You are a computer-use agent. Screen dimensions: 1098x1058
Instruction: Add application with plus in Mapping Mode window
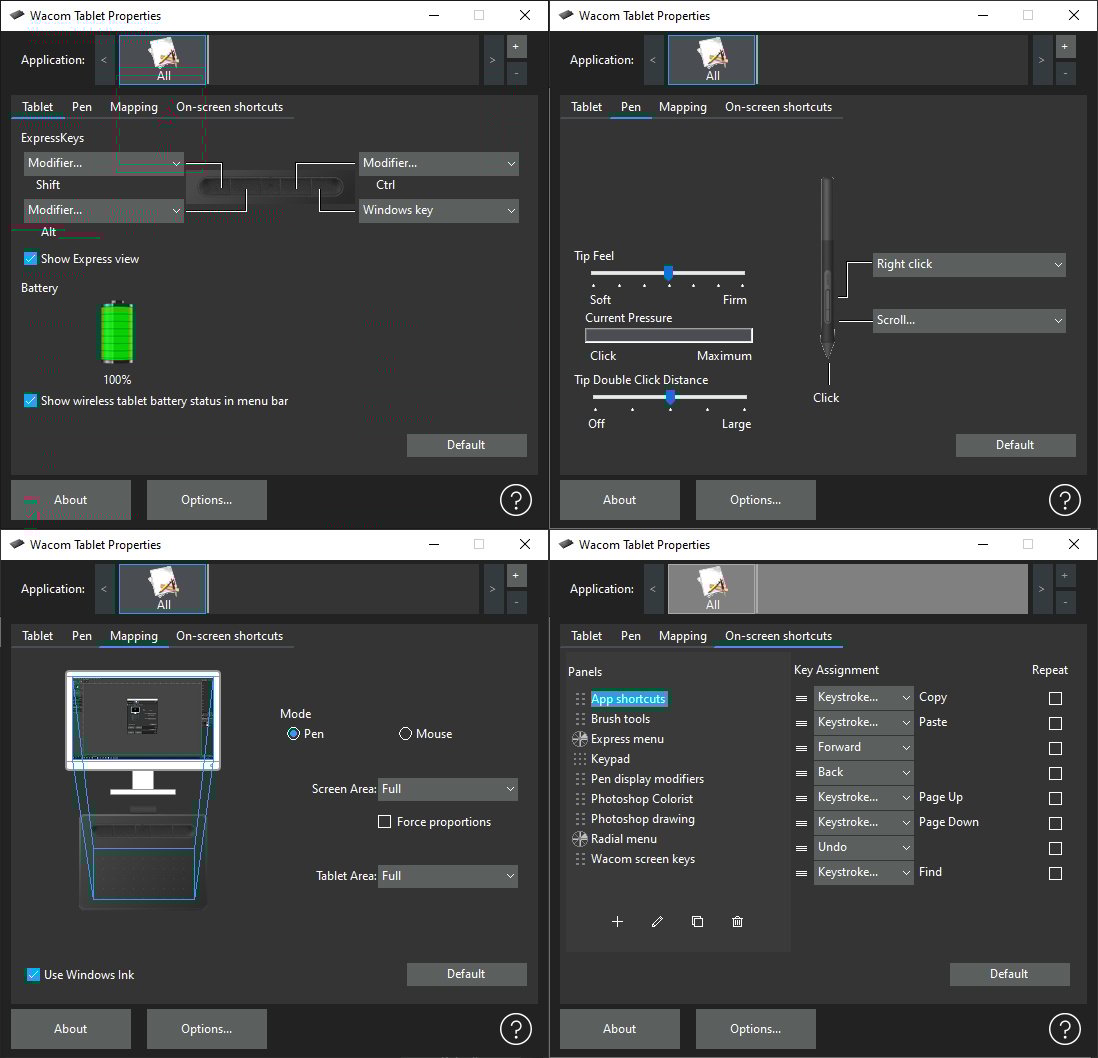[x=515, y=576]
